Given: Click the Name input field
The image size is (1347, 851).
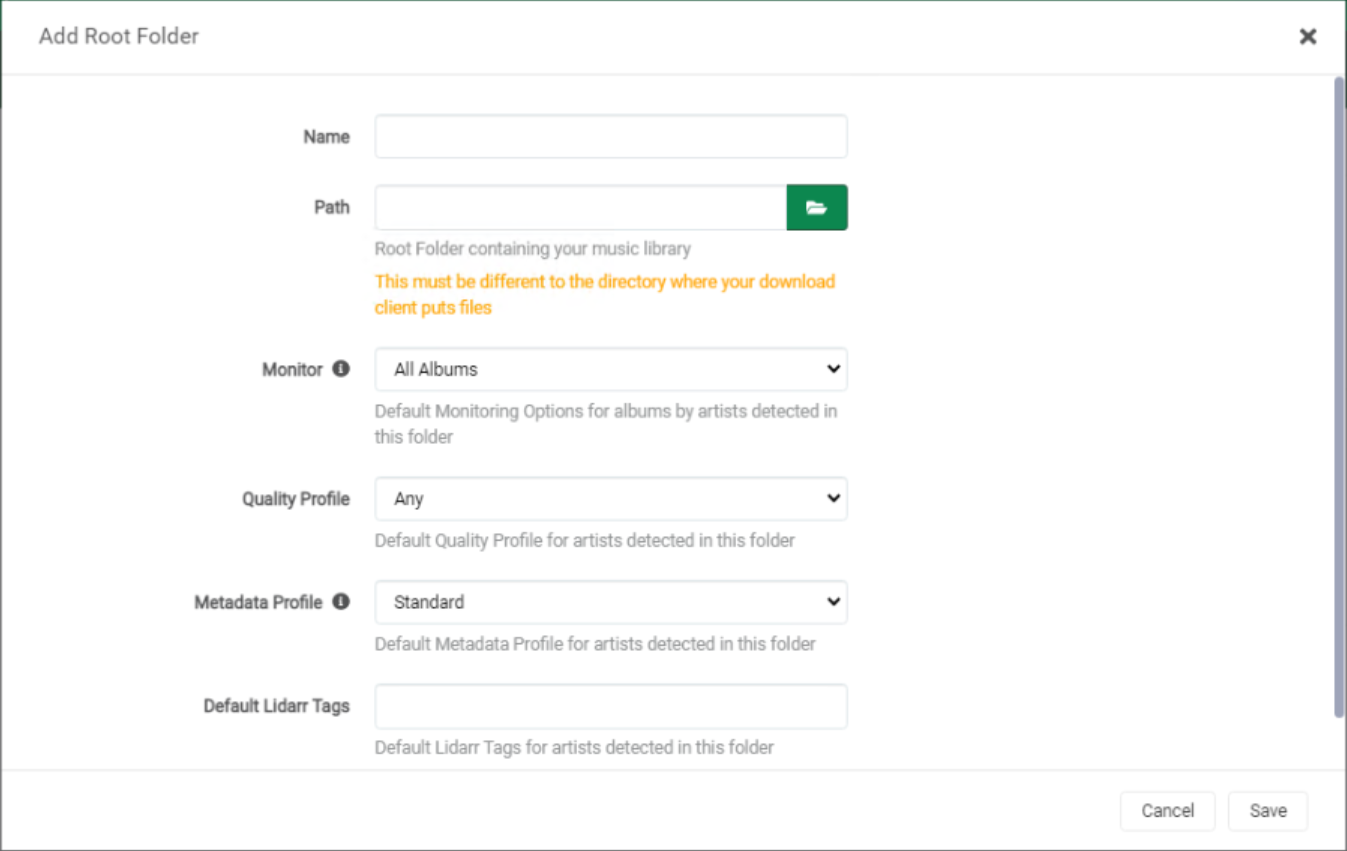Looking at the screenshot, I should coord(611,137).
